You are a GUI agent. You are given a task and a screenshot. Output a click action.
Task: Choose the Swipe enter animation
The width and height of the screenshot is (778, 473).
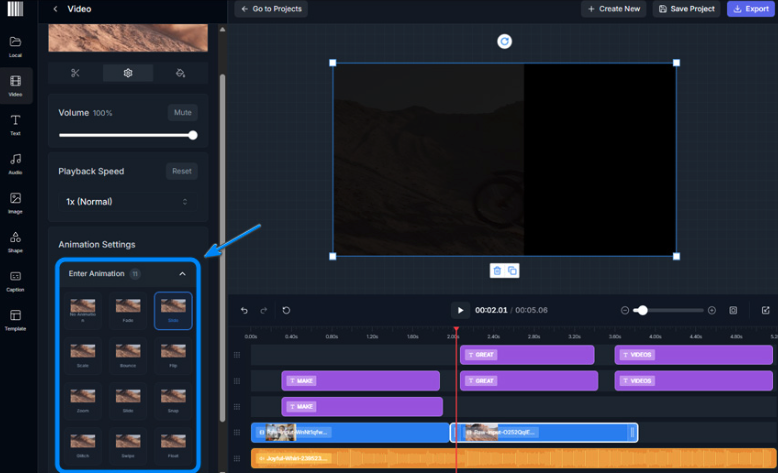click(128, 446)
